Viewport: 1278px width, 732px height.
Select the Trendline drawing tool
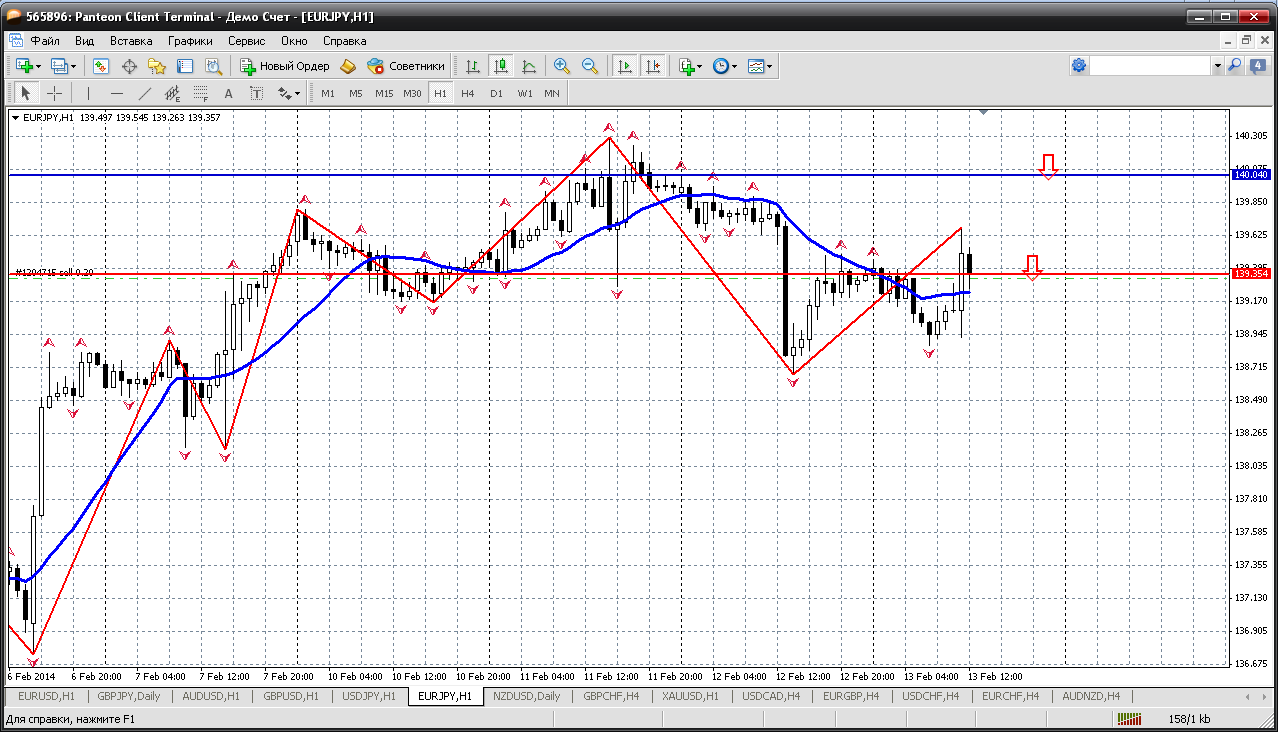click(145, 93)
